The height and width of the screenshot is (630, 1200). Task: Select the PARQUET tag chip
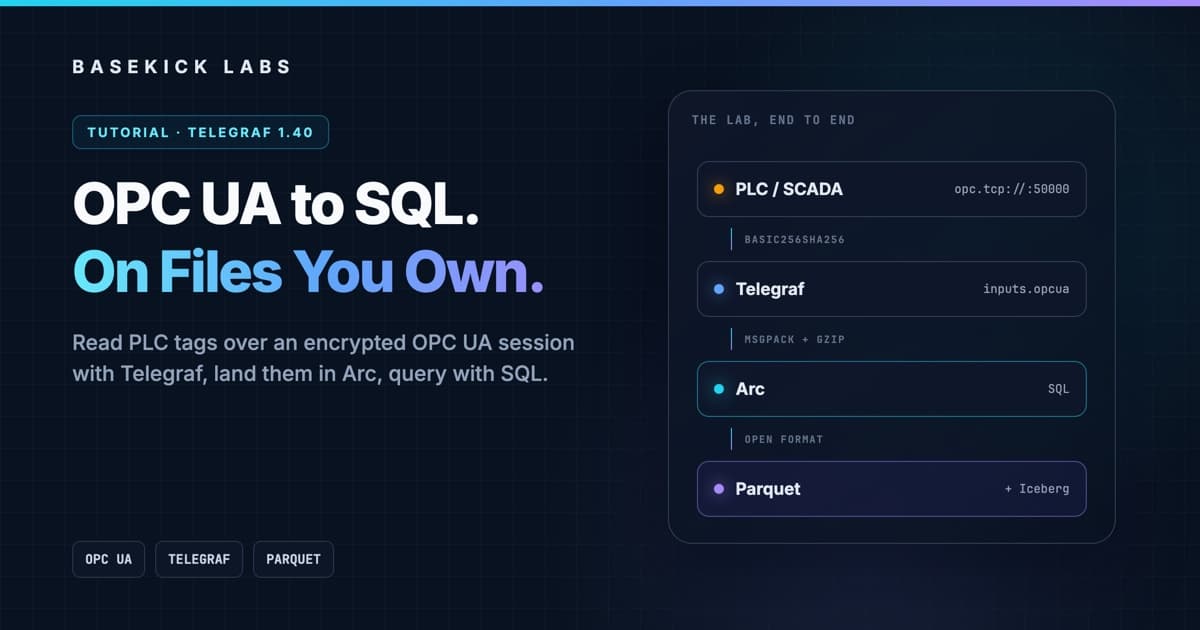293,559
